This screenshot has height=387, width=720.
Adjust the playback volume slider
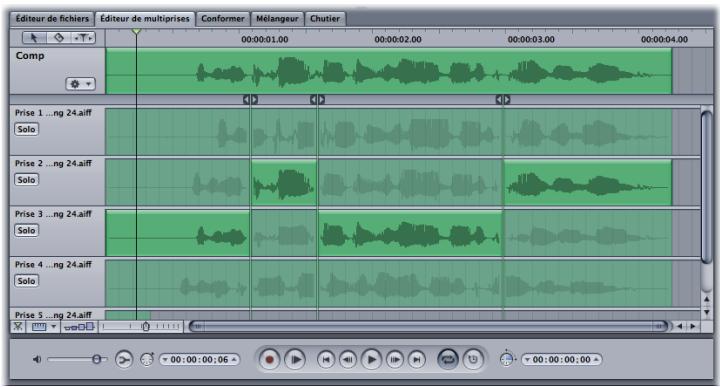tap(77, 359)
